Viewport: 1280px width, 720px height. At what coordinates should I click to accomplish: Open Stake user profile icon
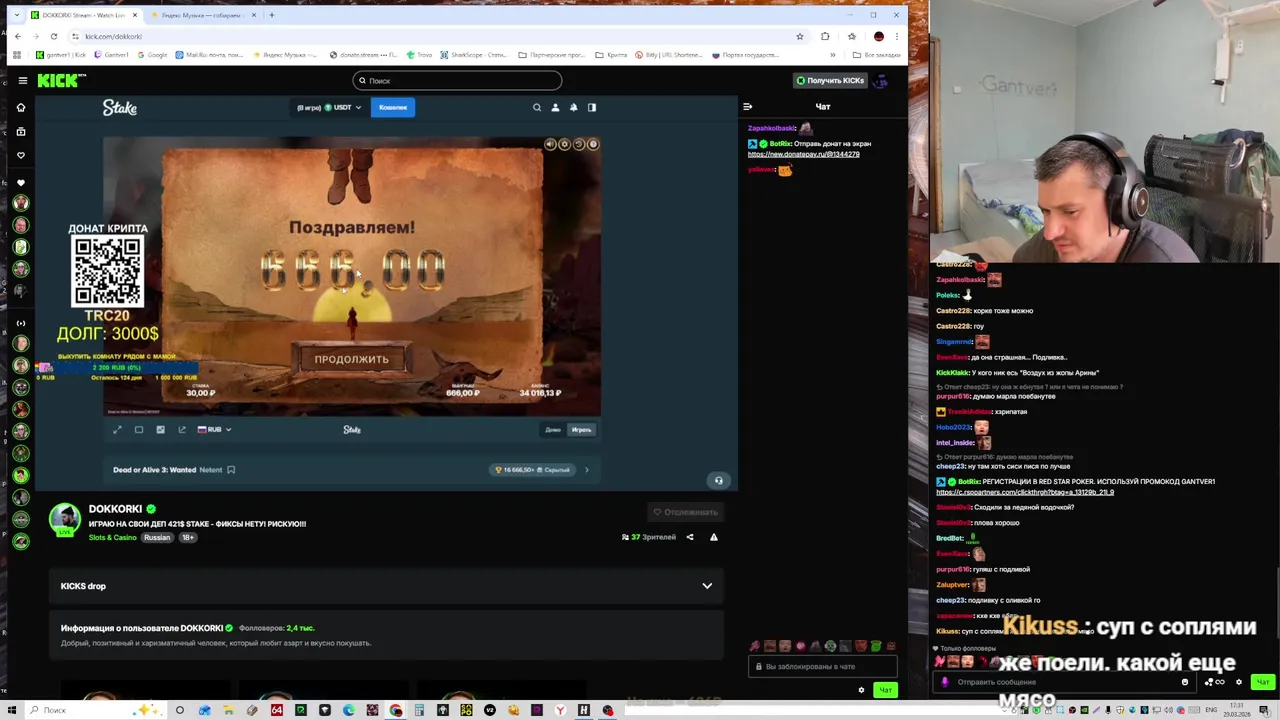pos(555,107)
